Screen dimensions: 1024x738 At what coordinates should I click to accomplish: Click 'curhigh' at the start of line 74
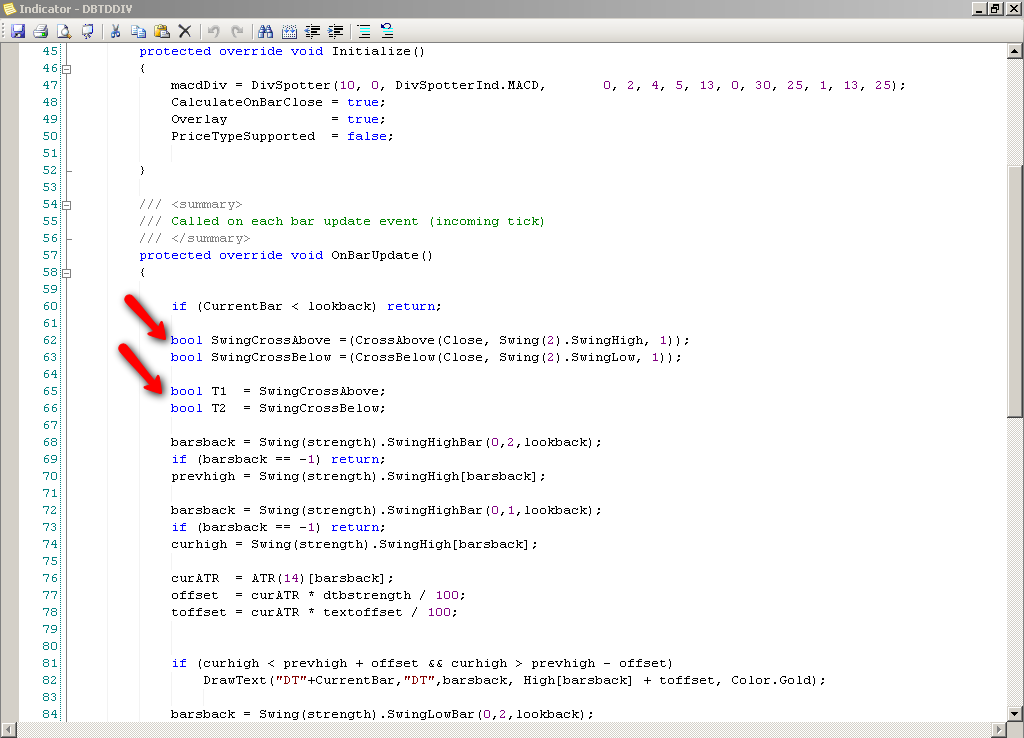[199, 543]
